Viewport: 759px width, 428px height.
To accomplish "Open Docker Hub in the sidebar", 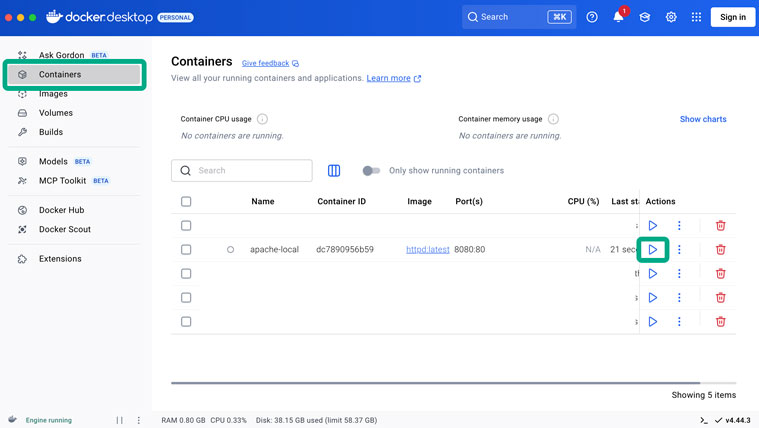I will [x=74, y=210].
